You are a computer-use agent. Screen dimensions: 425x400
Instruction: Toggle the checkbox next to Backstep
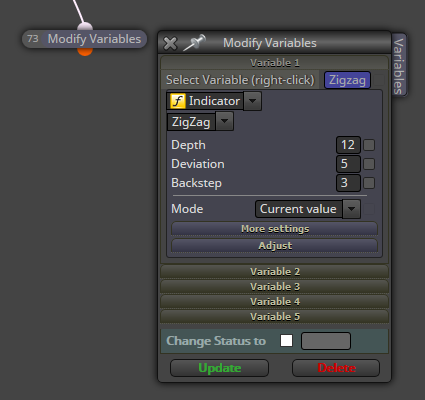click(x=369, y=183)
